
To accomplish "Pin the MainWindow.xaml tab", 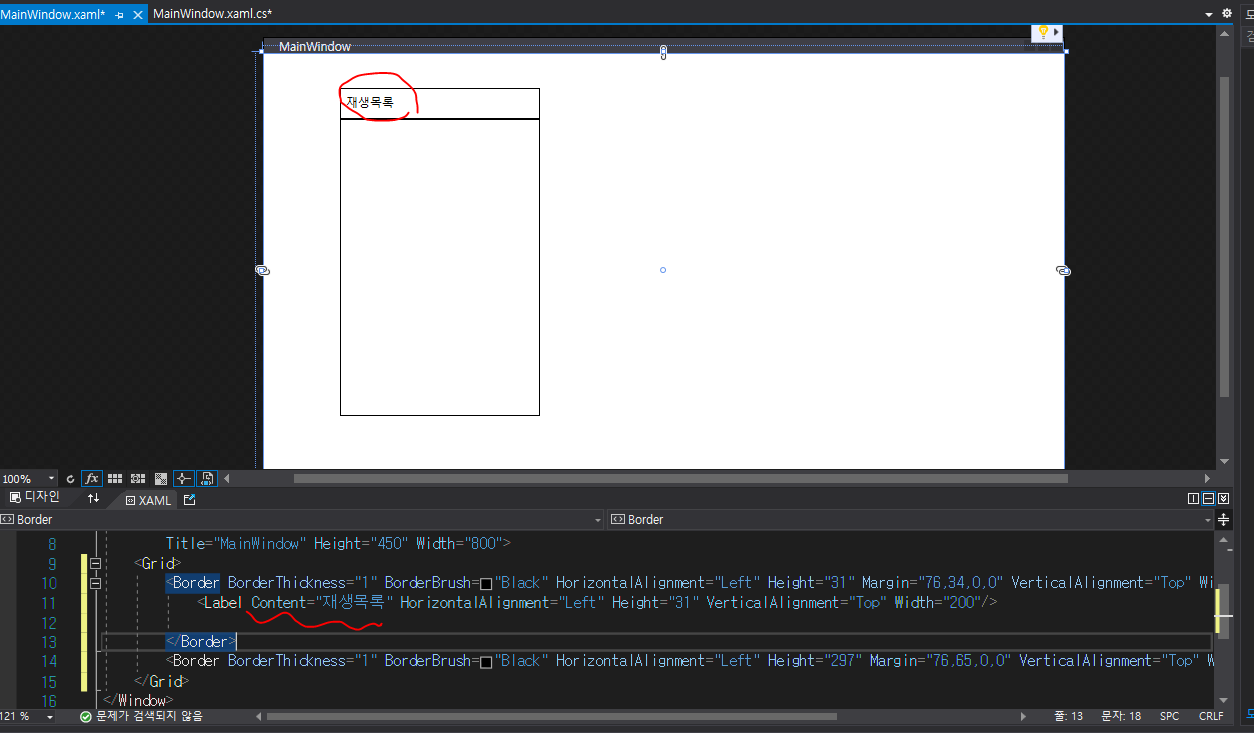I will pyautogui.click(x=119, y=15).
